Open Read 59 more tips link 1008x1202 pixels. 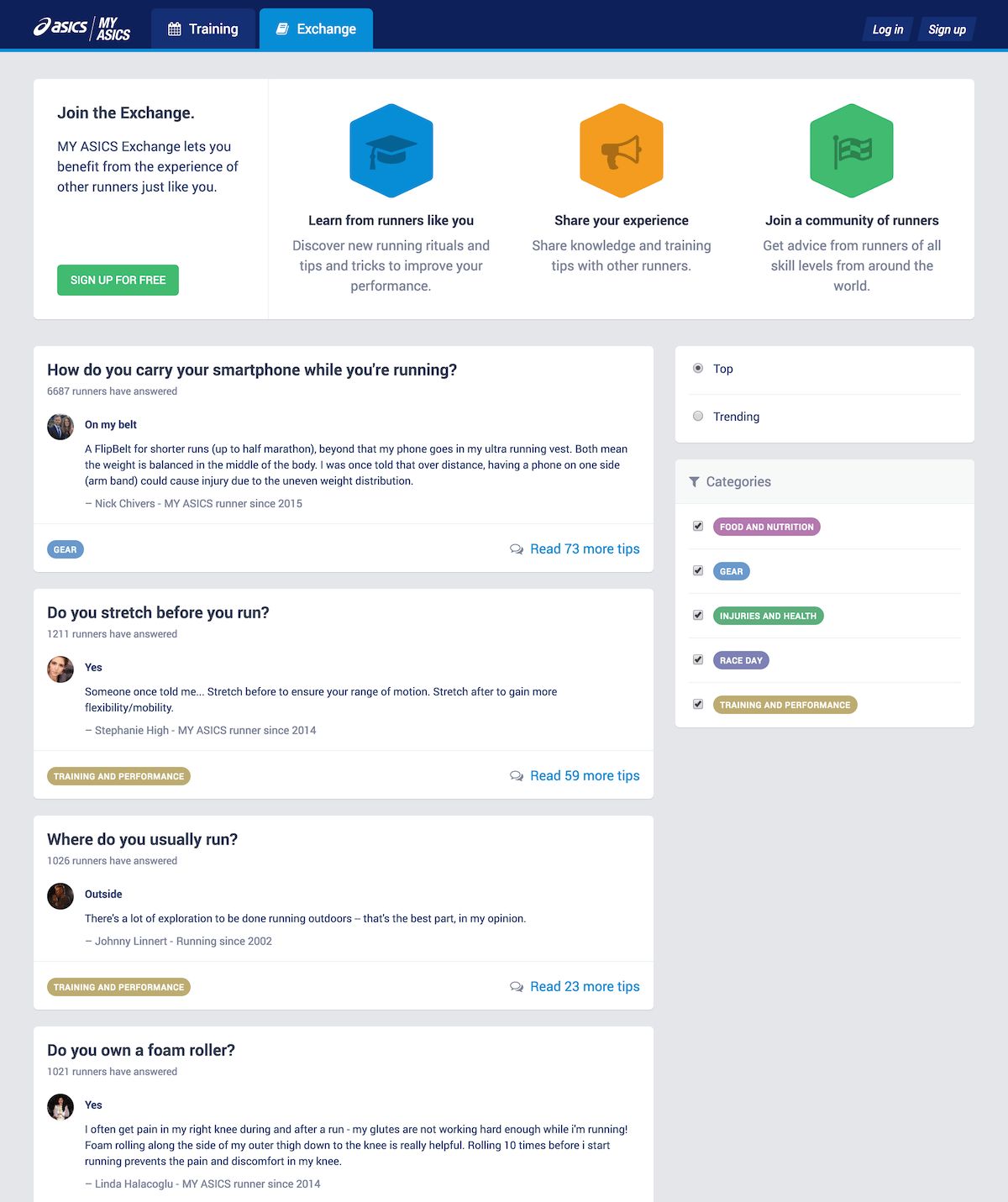[585, 776]
